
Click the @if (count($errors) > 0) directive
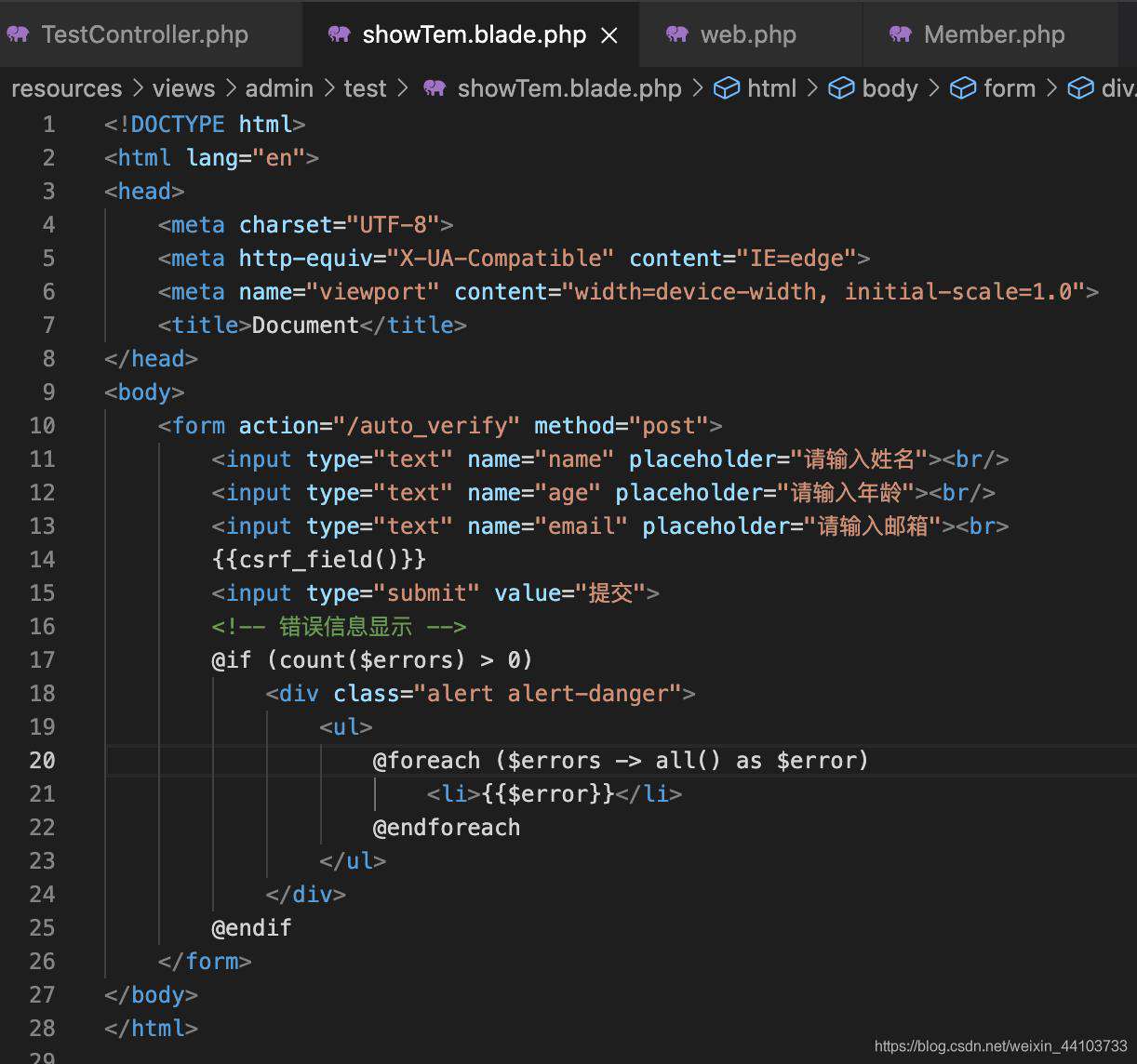click(372, 660)
